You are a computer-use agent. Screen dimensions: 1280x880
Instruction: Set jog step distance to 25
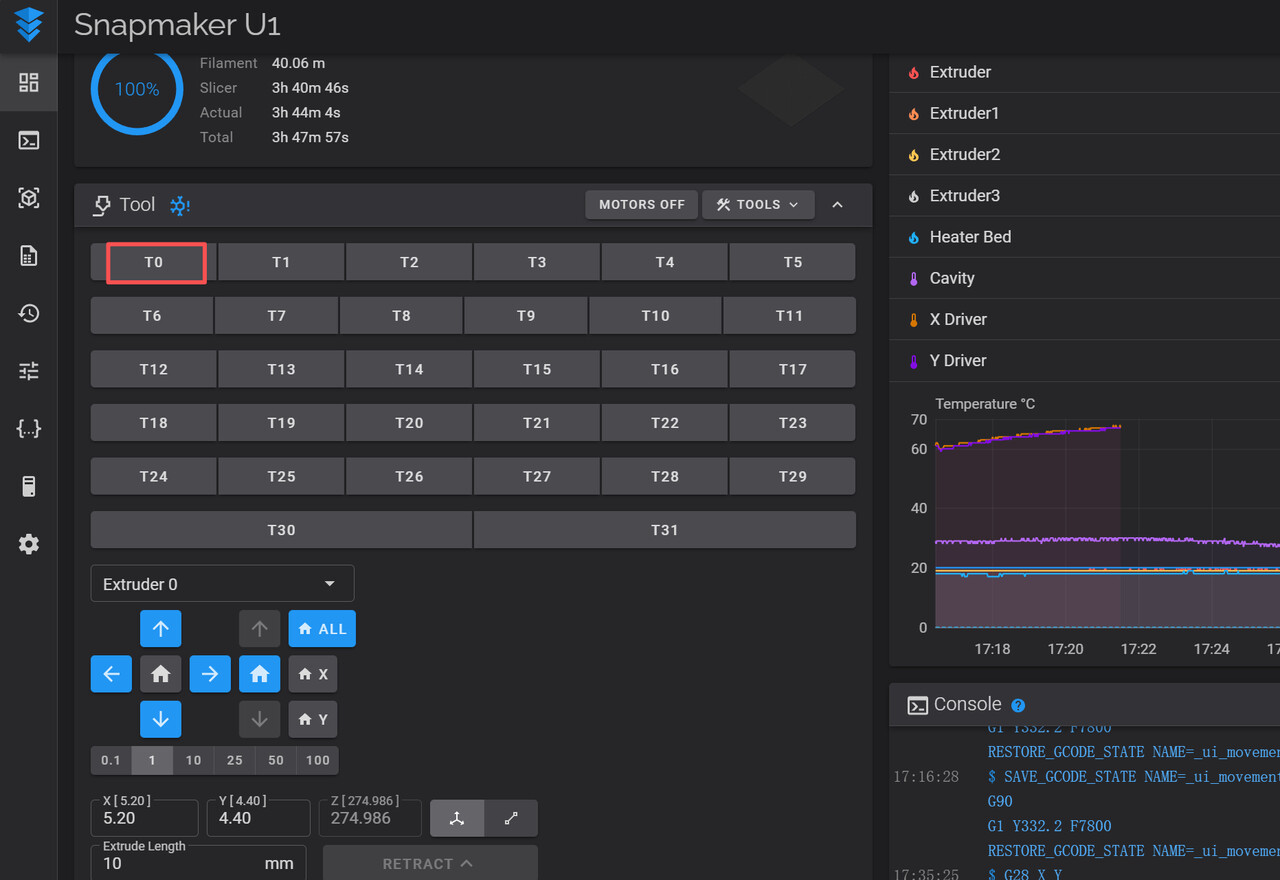234,760
